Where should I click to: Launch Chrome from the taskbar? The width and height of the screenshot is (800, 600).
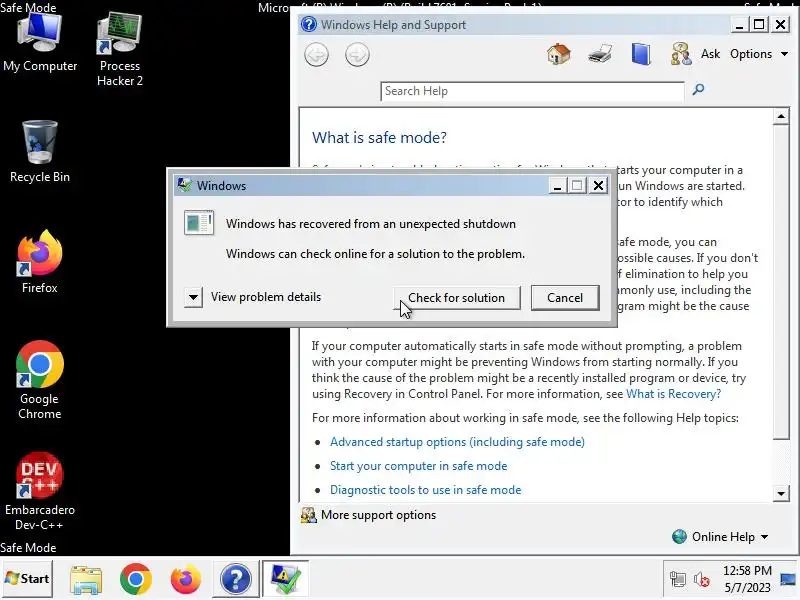[x=136, y=579]
